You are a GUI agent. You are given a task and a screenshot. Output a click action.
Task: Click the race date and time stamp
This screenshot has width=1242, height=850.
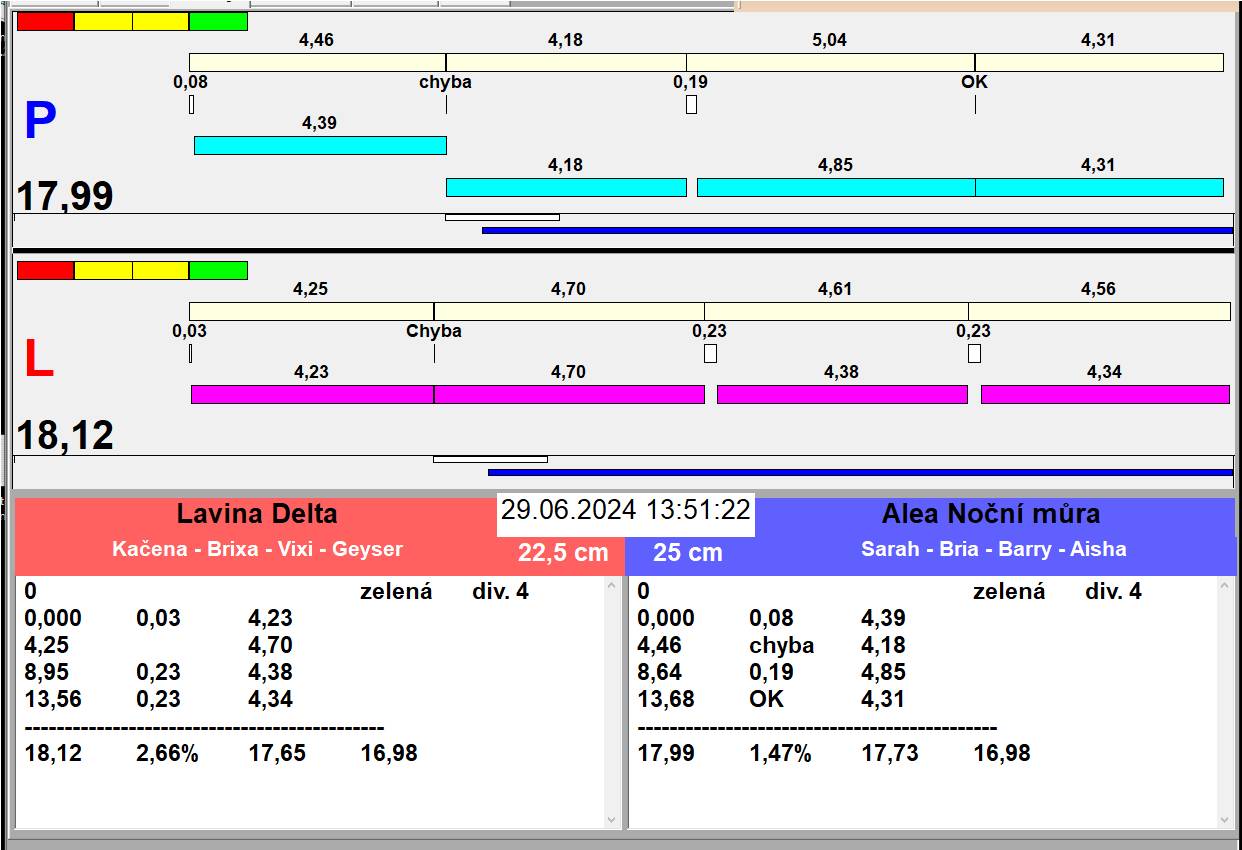[x=625, y=510]
